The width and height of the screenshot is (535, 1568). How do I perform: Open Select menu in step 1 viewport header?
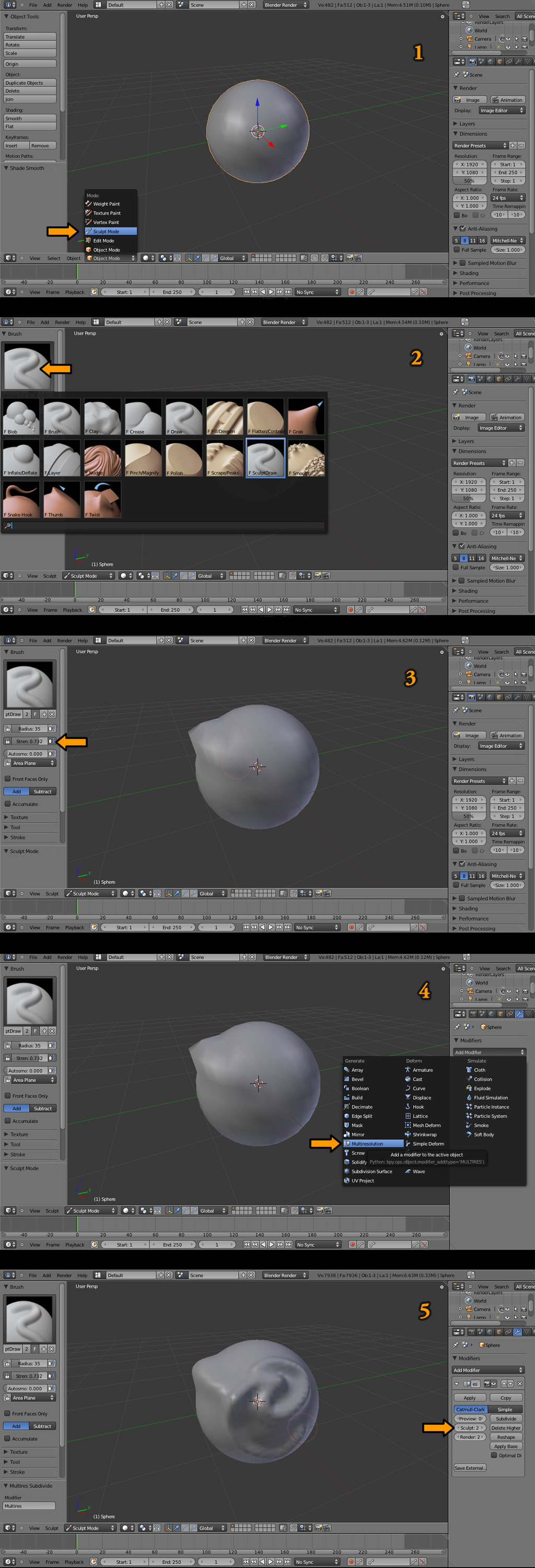tap(54, 258)
